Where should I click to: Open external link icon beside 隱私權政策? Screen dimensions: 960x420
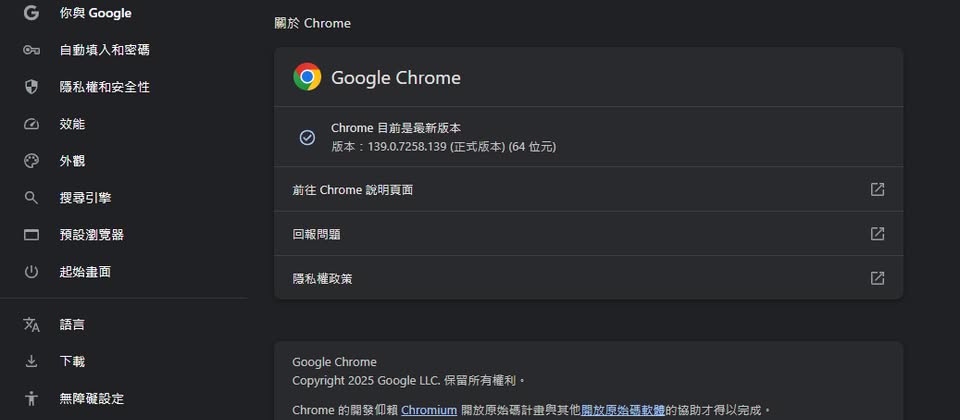coord(877,278)
